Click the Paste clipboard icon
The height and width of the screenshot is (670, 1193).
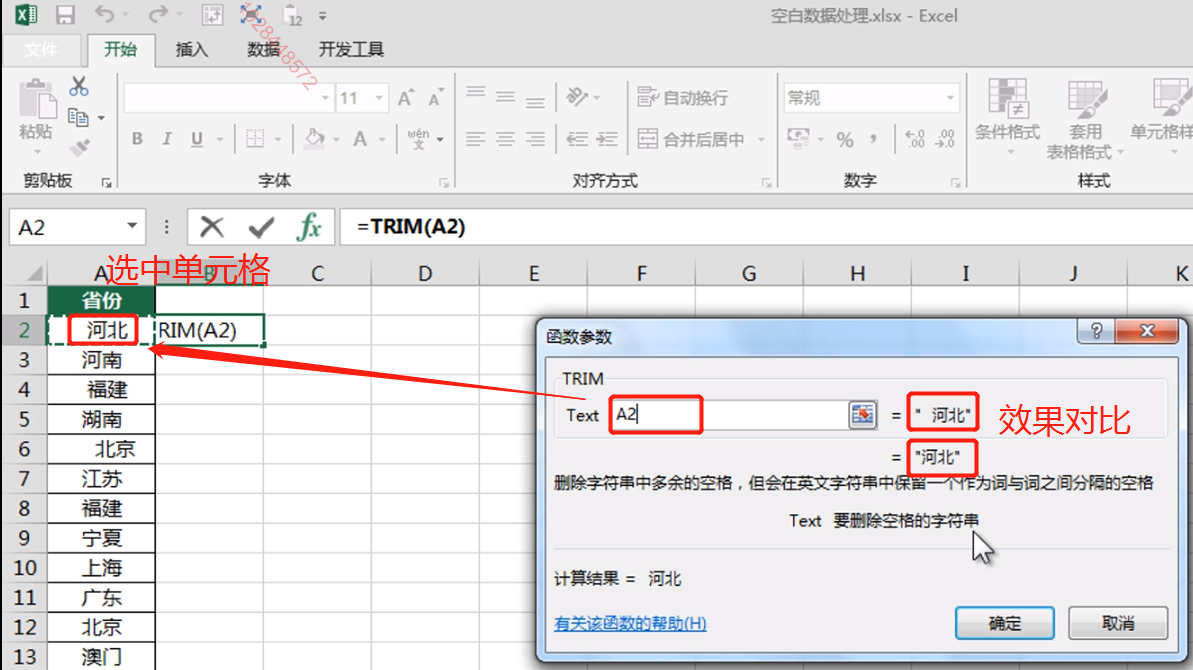click(x=36, y=99)
